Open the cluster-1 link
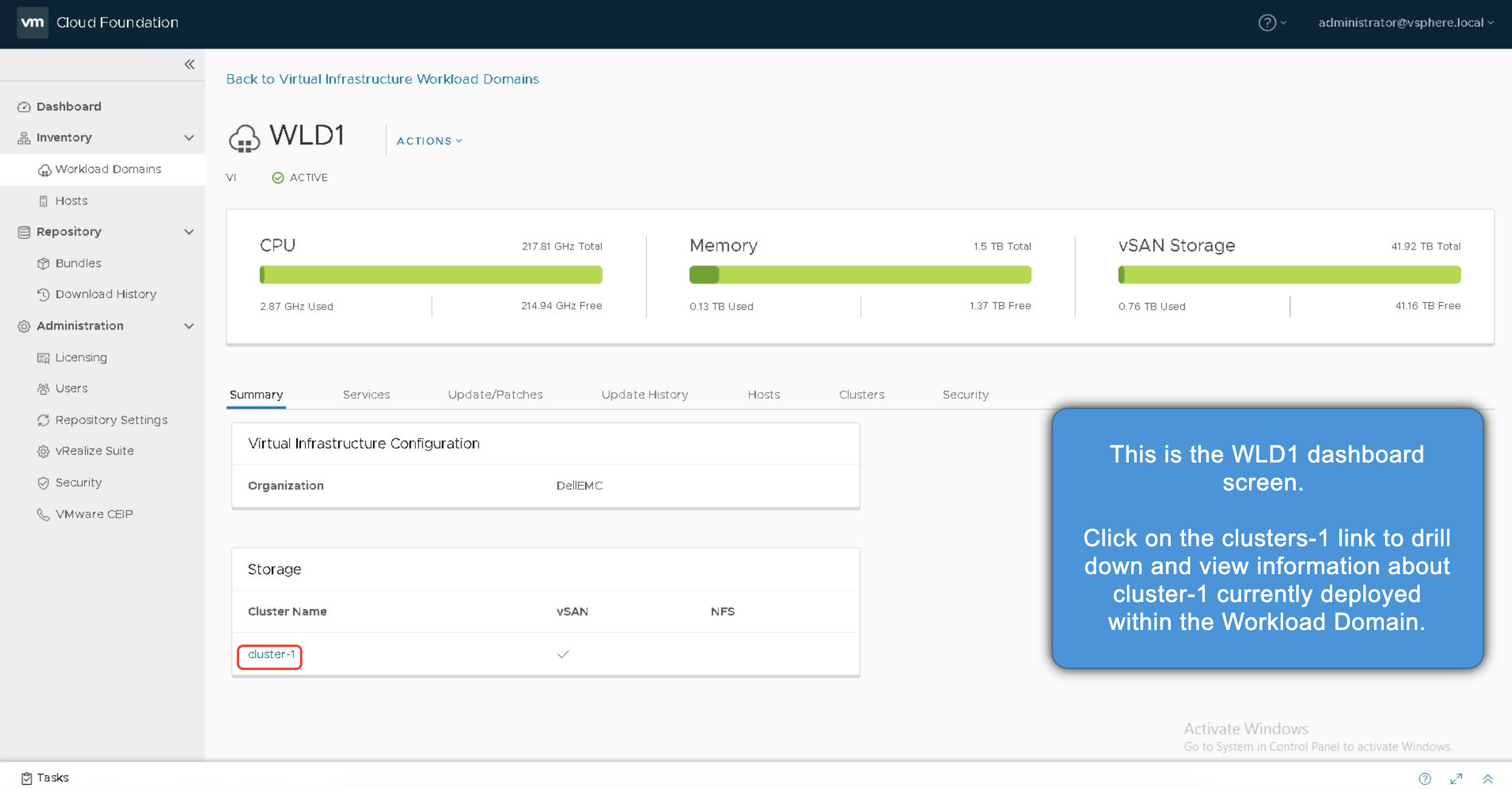This screenshot has width=1512, height=789. tap(271, 654)
